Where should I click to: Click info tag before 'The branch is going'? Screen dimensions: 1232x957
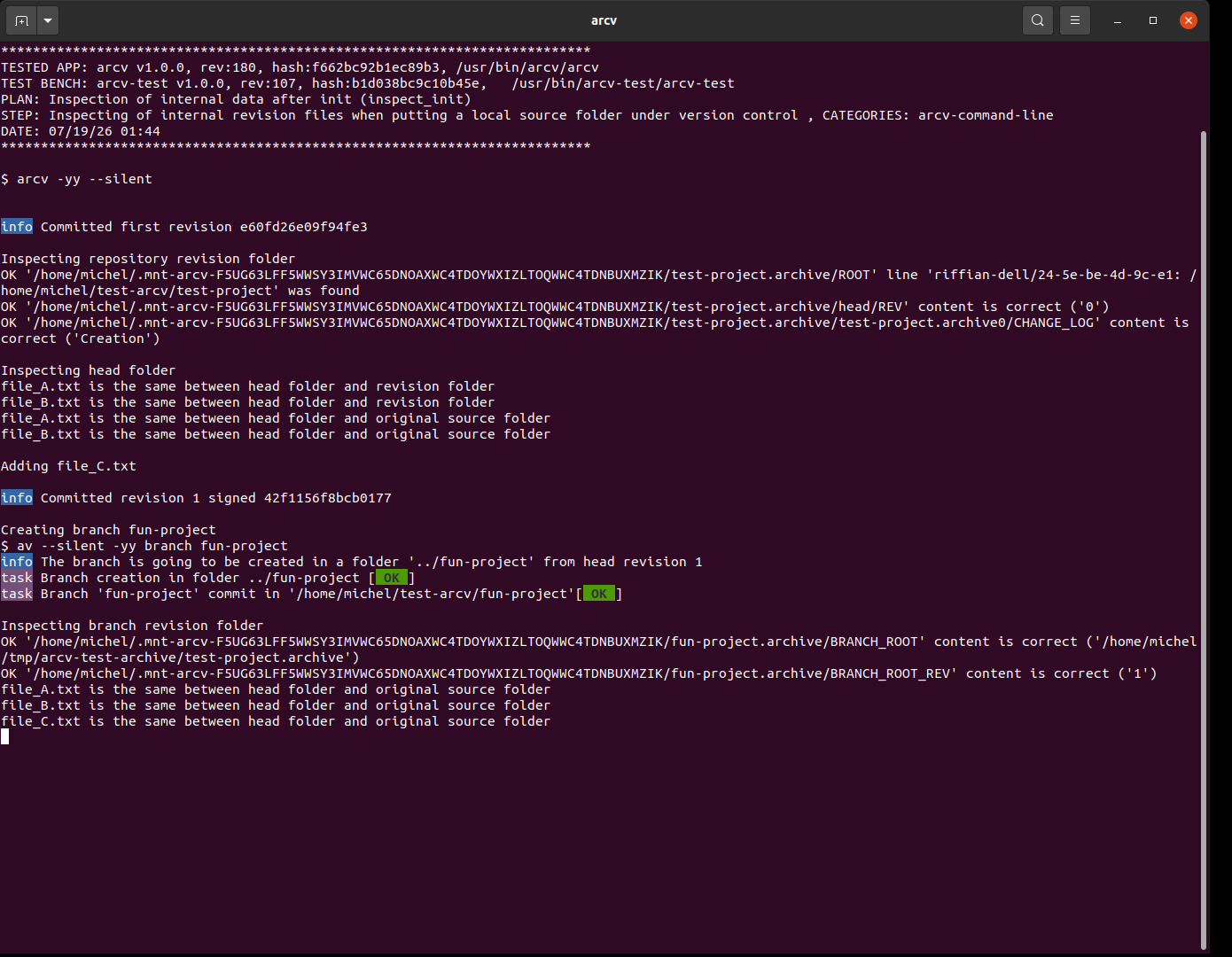coord(17,562)
